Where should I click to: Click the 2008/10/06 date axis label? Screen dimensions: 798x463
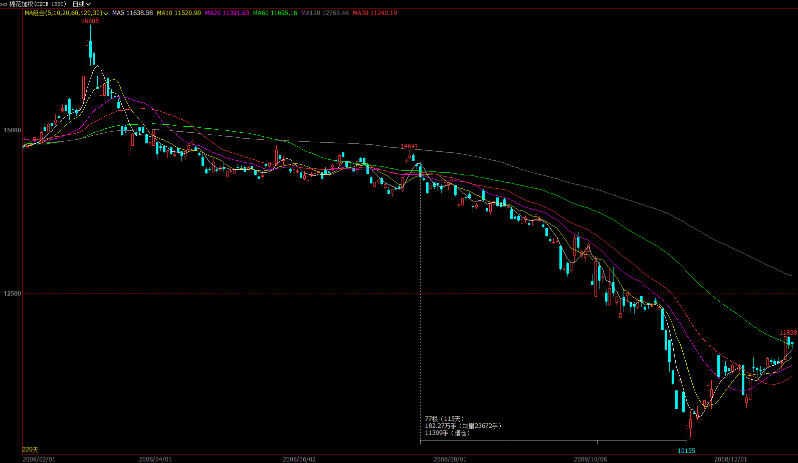[x=590, y=459]
